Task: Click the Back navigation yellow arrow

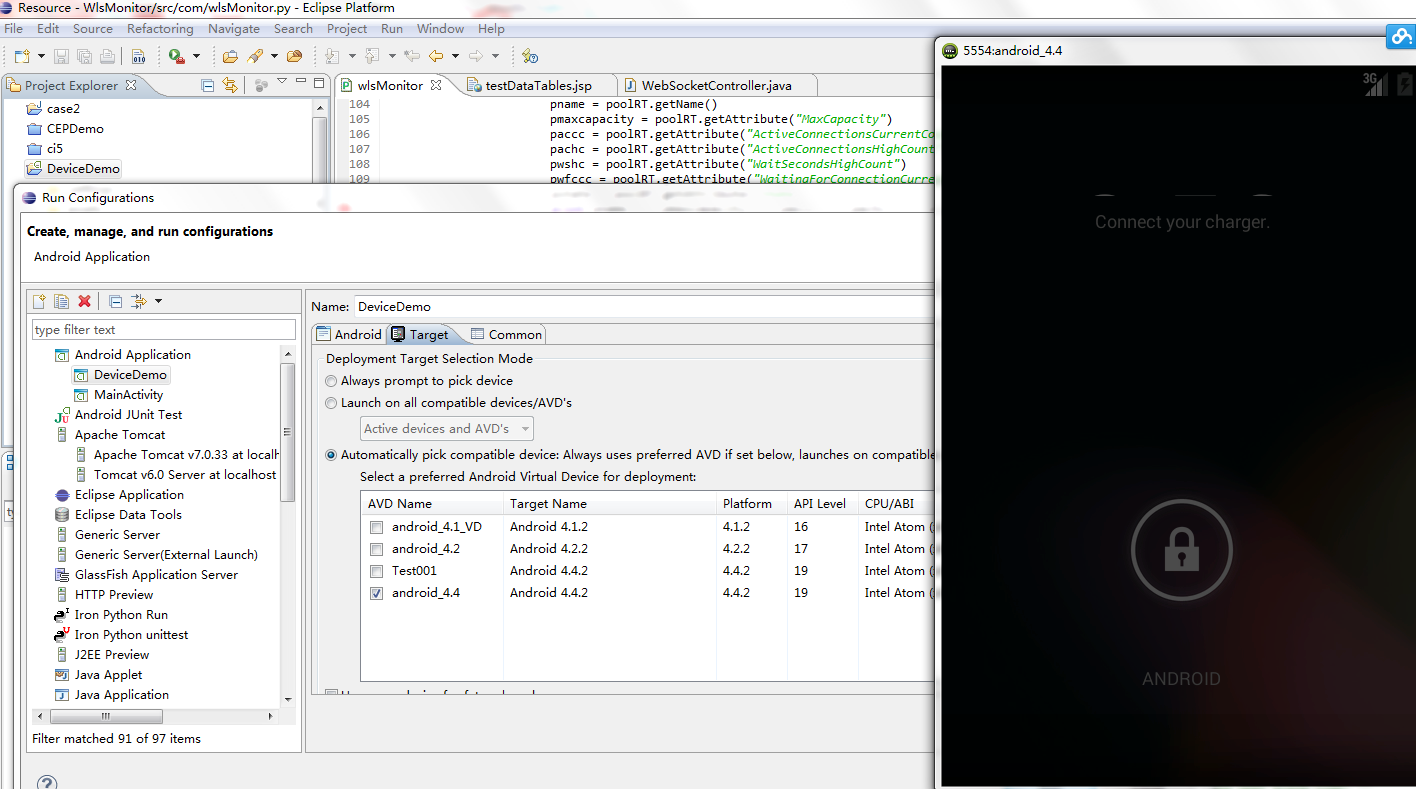Action: [x=436, y=56]
